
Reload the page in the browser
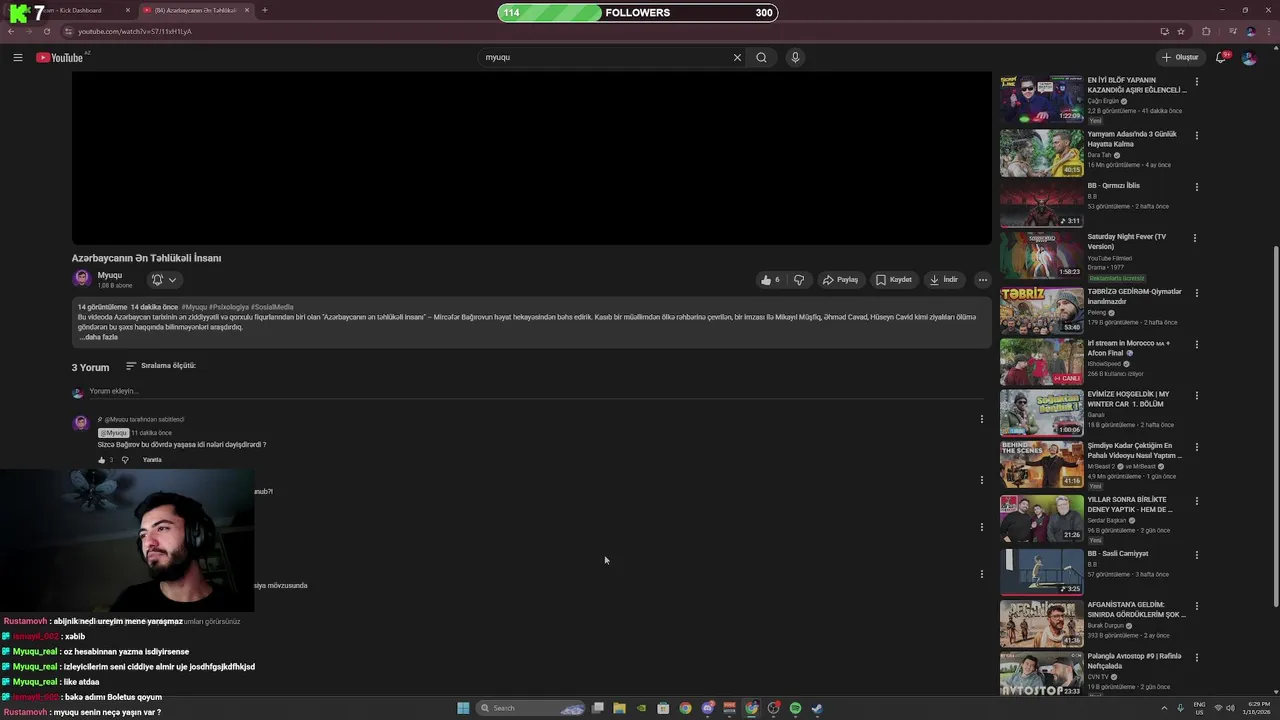[46, 31]
